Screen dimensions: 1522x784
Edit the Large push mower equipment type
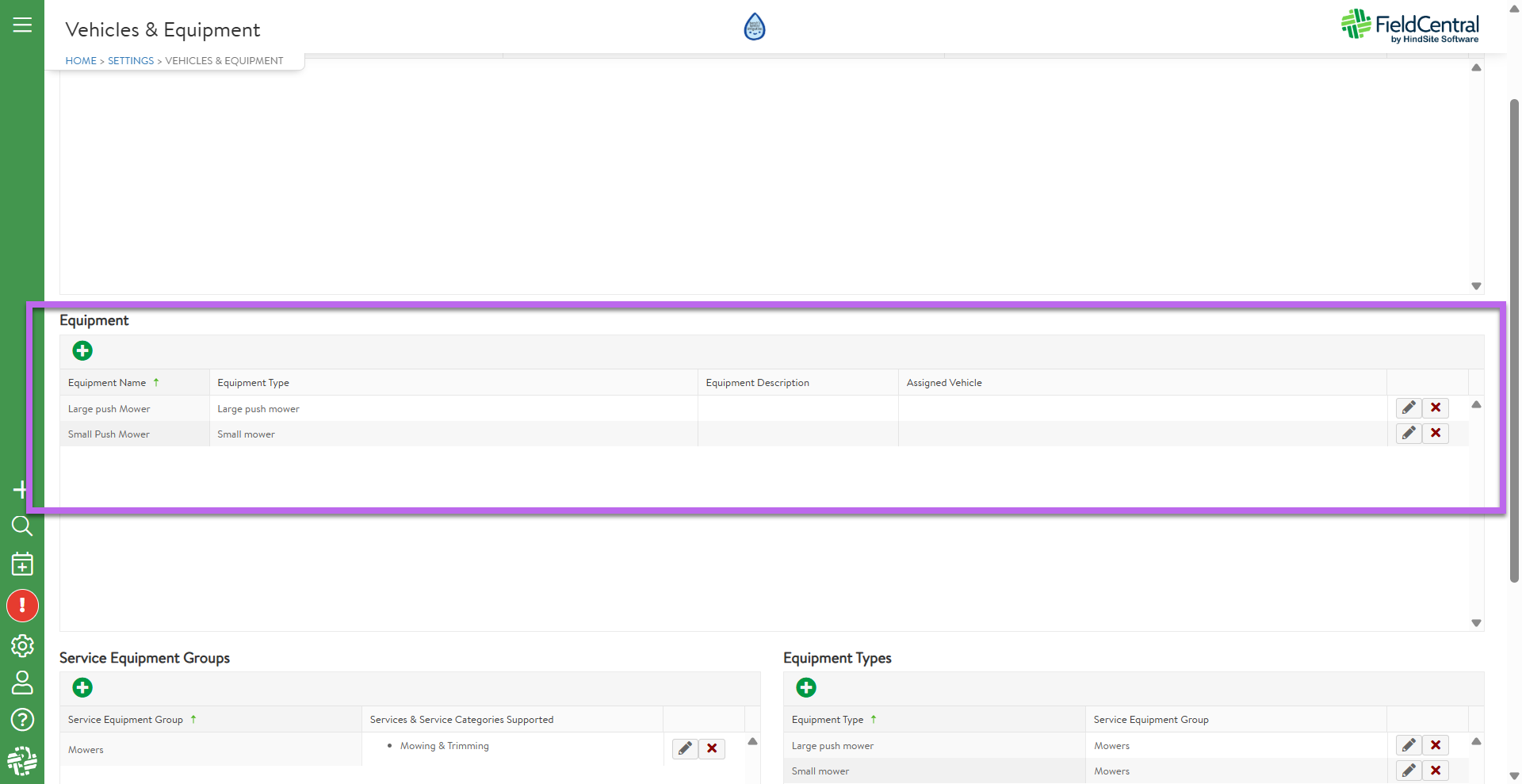(x=1408, y=745)
